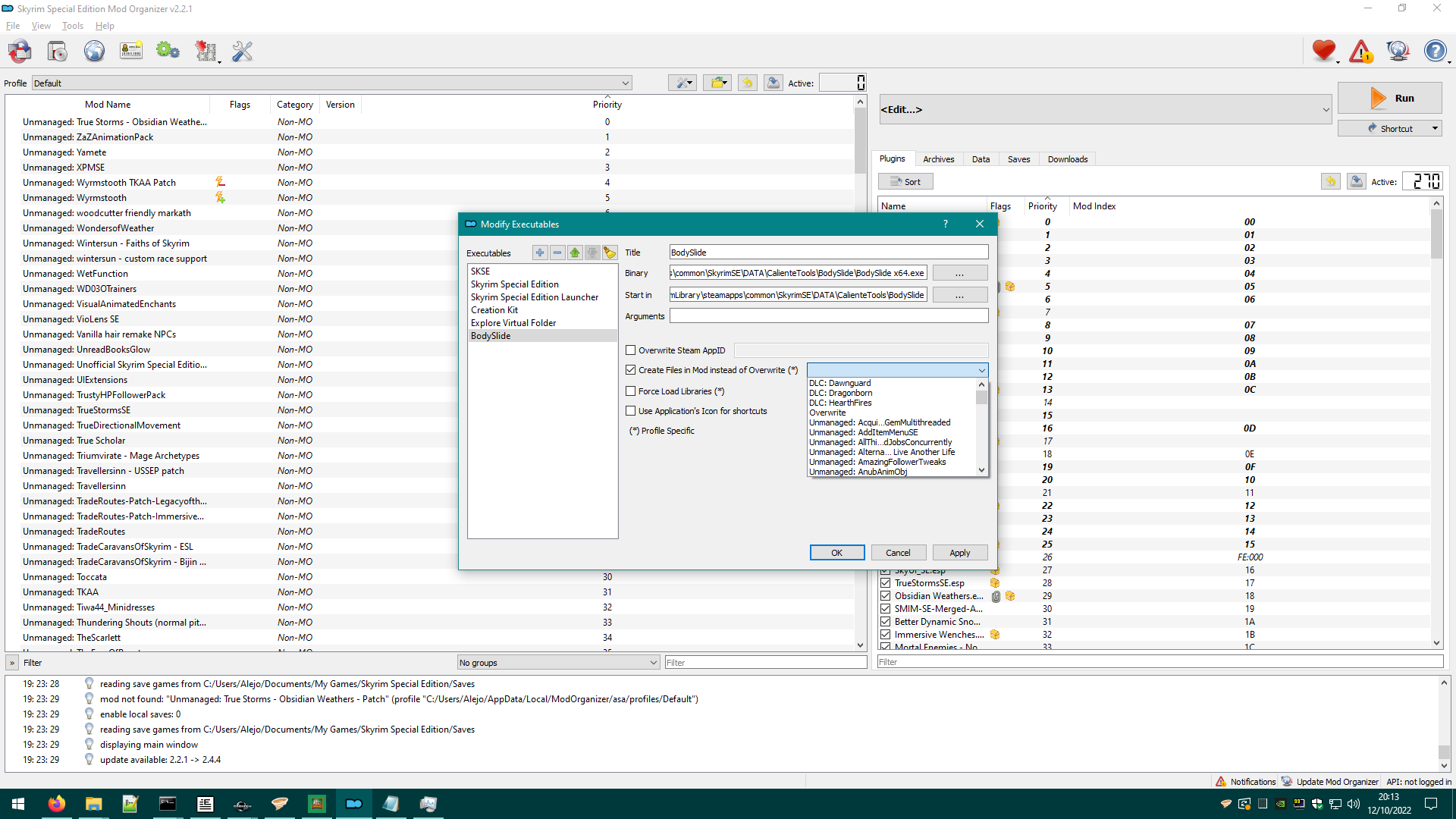The width and height of the screenshot is (1456, 819).
Task: Click the Run button
Action: click(1389, 99)
